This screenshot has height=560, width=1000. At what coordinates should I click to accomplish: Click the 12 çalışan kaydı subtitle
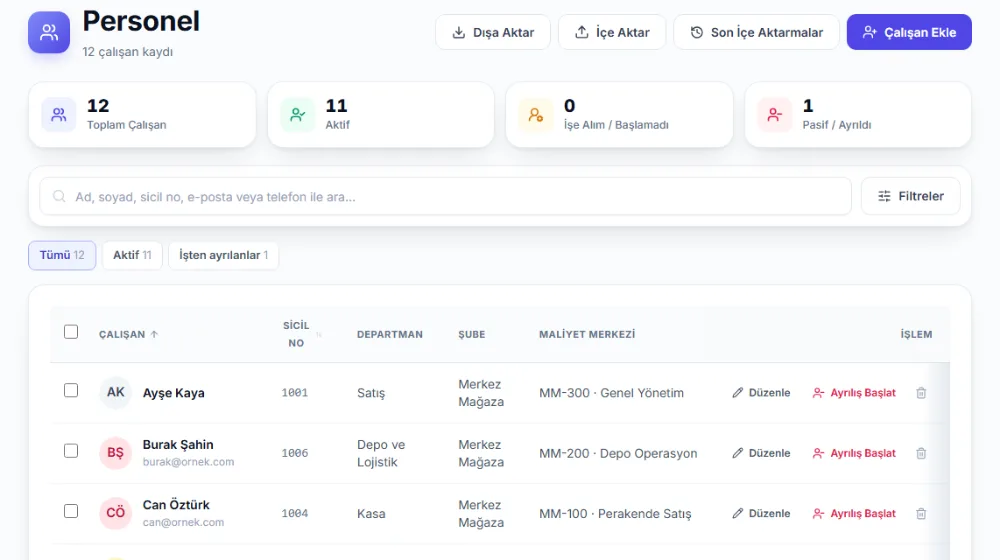coord(128,52)
